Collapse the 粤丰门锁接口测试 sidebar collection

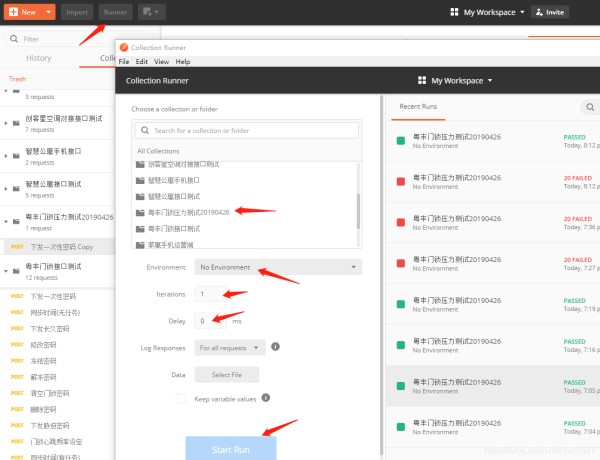6,271
